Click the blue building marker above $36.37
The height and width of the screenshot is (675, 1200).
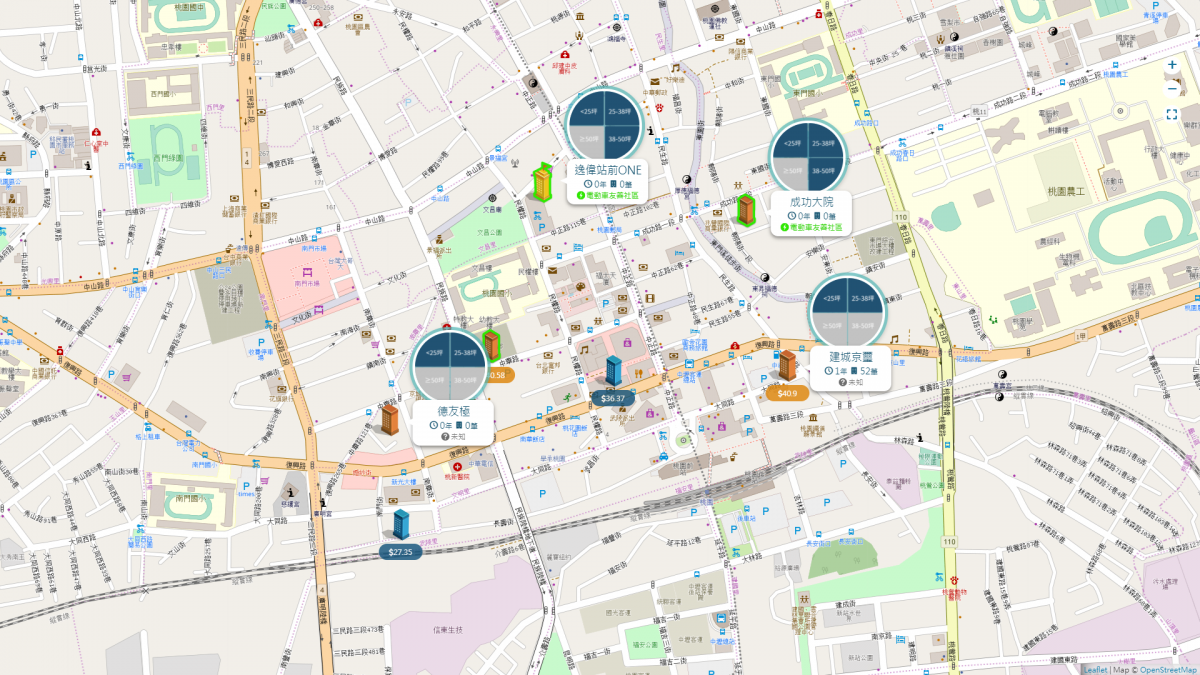coord(613,371)
